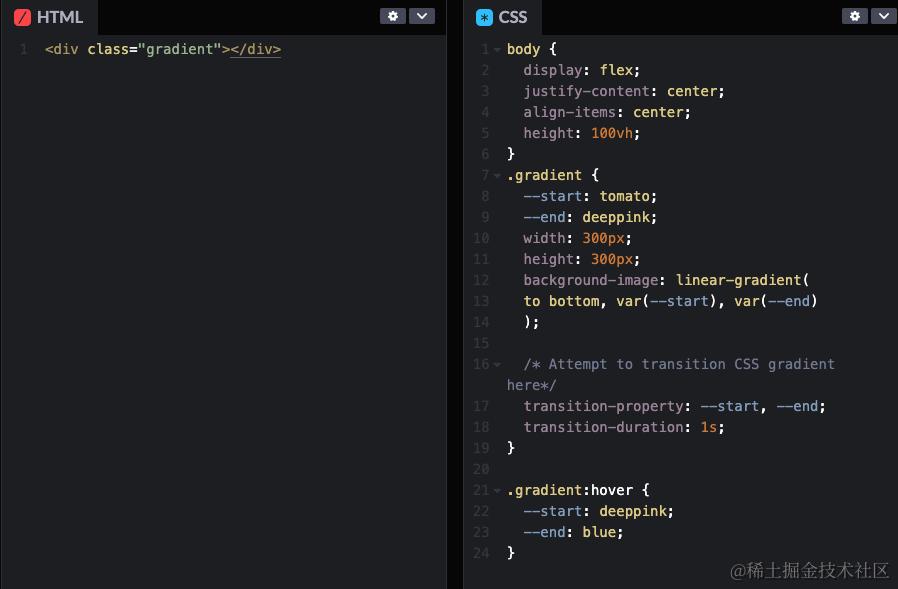
Task: Collapse the .gradient rule fold arrow
Action: [x=497, y=175]
